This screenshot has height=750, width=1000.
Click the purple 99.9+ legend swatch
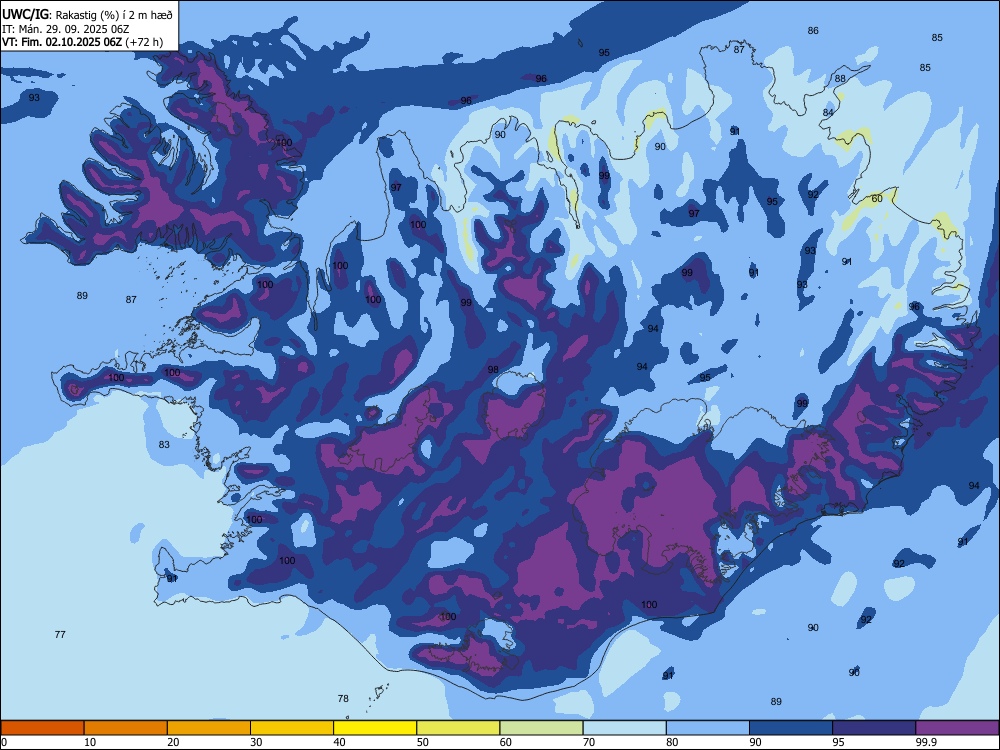pyautogui.click(x=958, y=728)
